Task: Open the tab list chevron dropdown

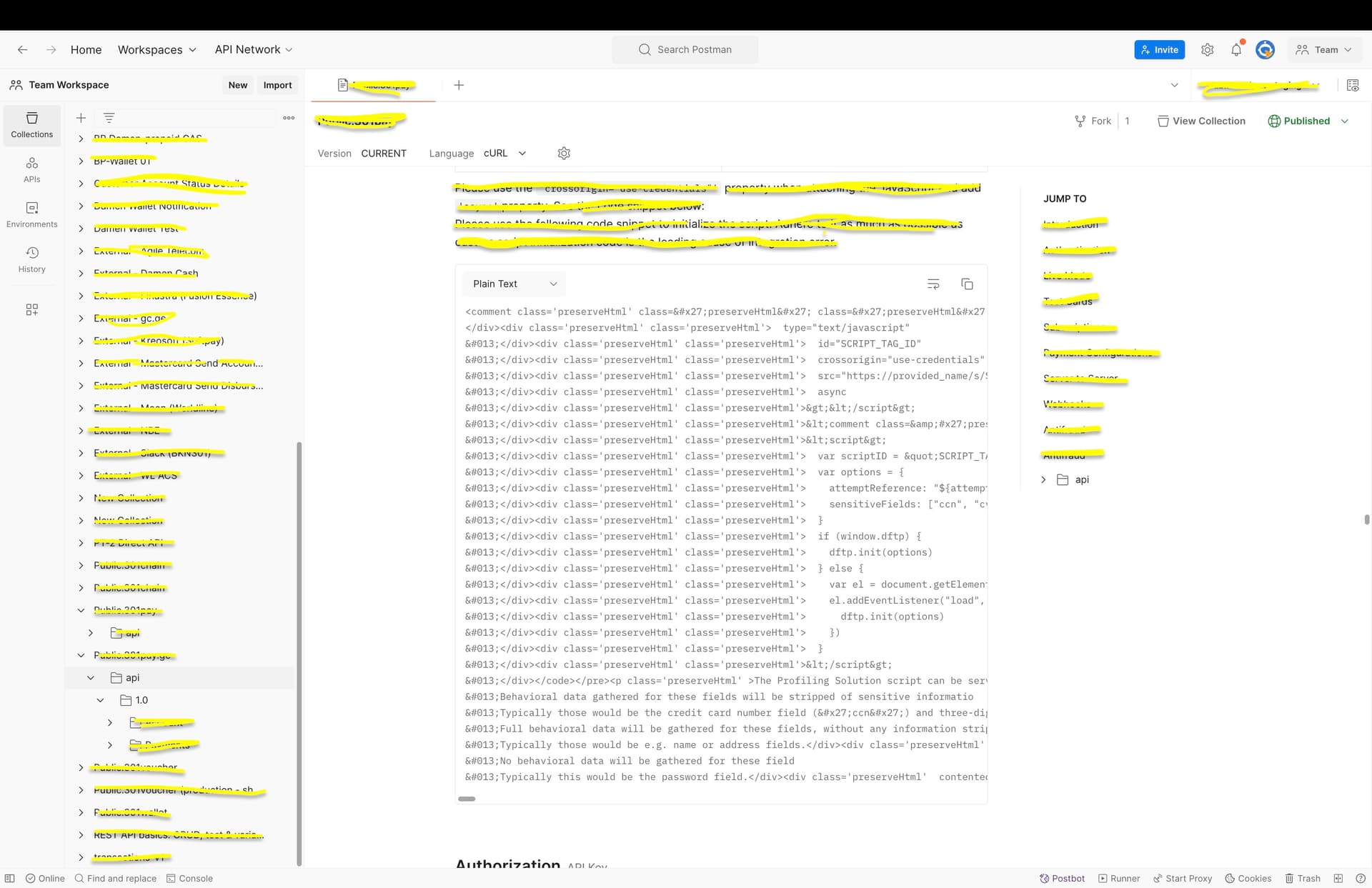Action: coord(1174,85)
